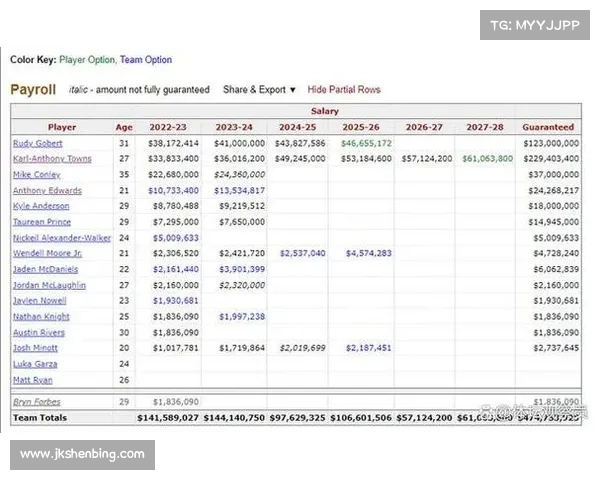Sort by the Age column header

(123, 127)
